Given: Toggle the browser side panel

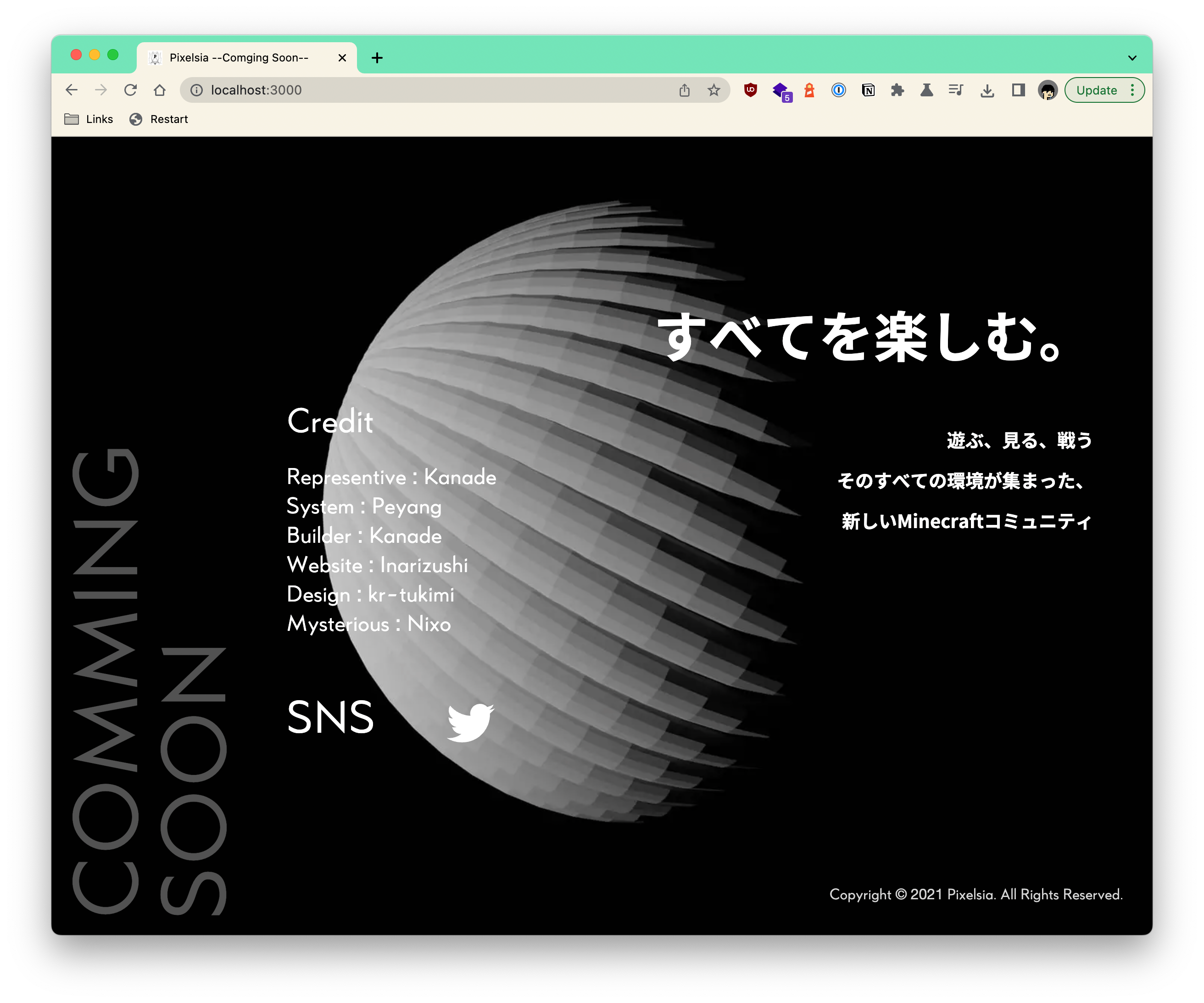Looking at the screenshot, I should click(1018, 90).
